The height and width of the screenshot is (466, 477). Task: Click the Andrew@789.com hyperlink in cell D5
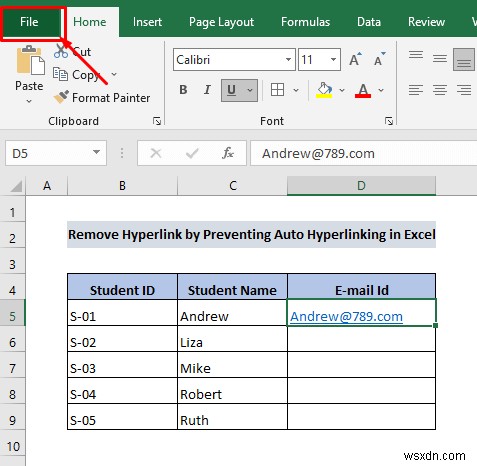(x=346, y=316)
